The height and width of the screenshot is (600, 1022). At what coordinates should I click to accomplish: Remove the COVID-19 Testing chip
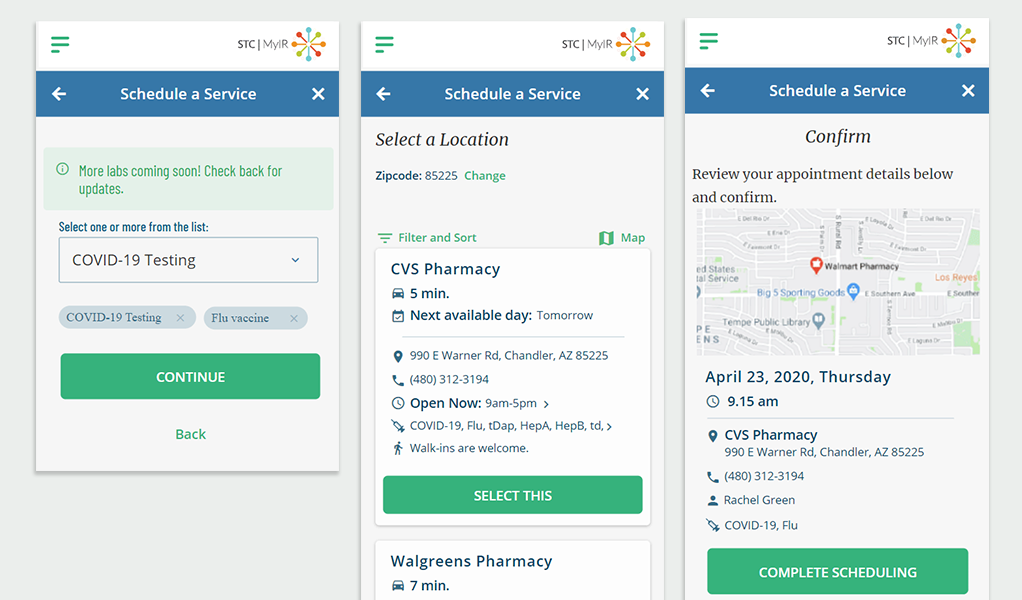pyautogui.click(x=180, y=318)
